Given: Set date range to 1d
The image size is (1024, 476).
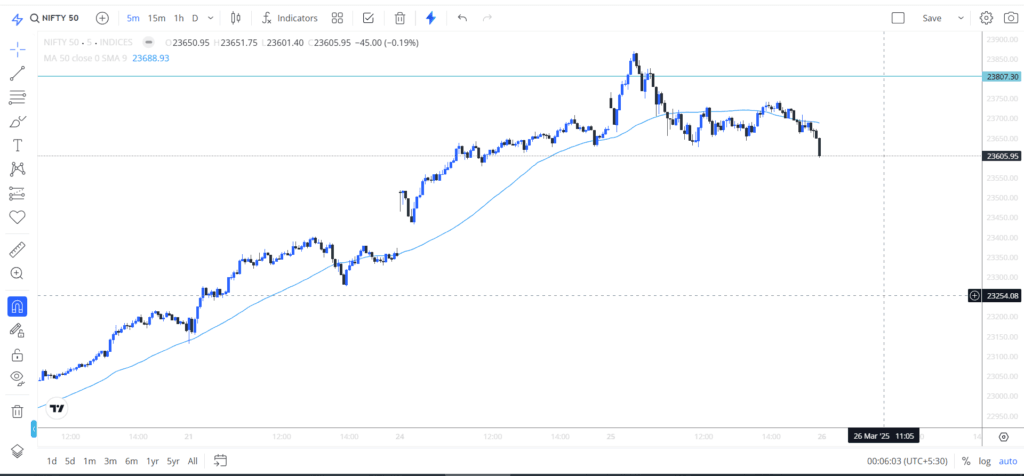Looking at the screenshot, I should [51, 461].
